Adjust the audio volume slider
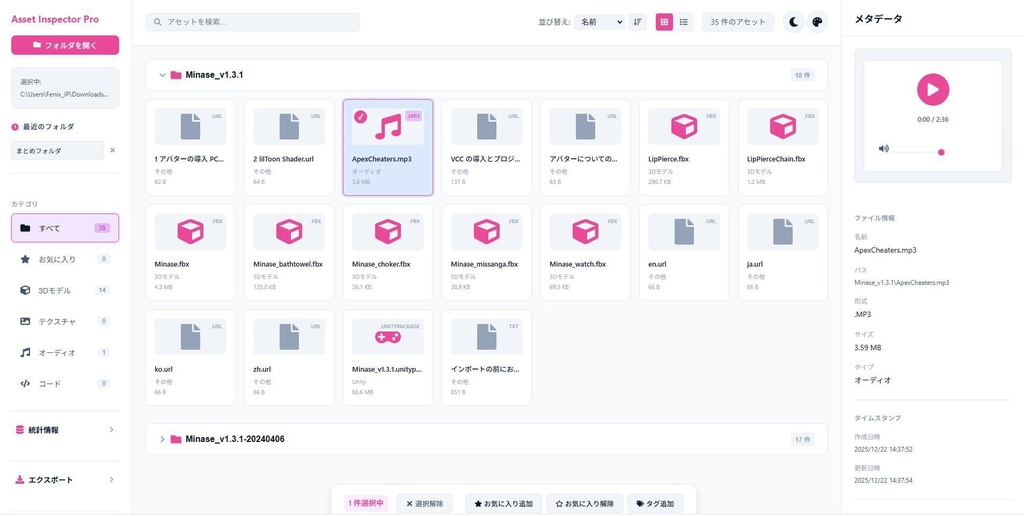 tap(918, 152)
